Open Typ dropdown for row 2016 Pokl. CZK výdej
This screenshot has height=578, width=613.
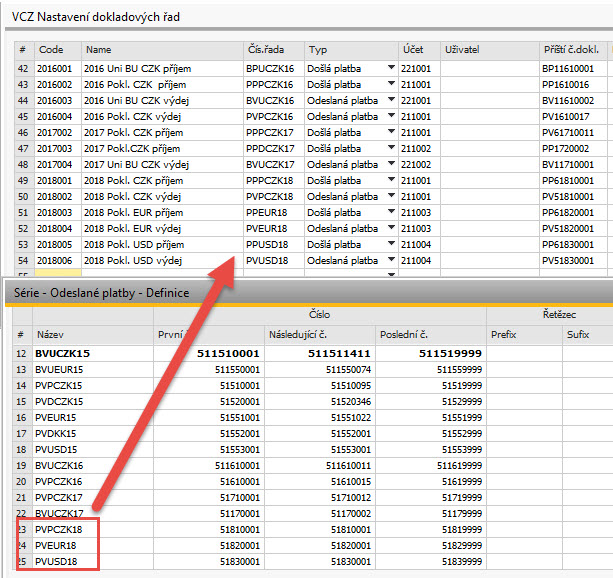click(x=391, y=116)
